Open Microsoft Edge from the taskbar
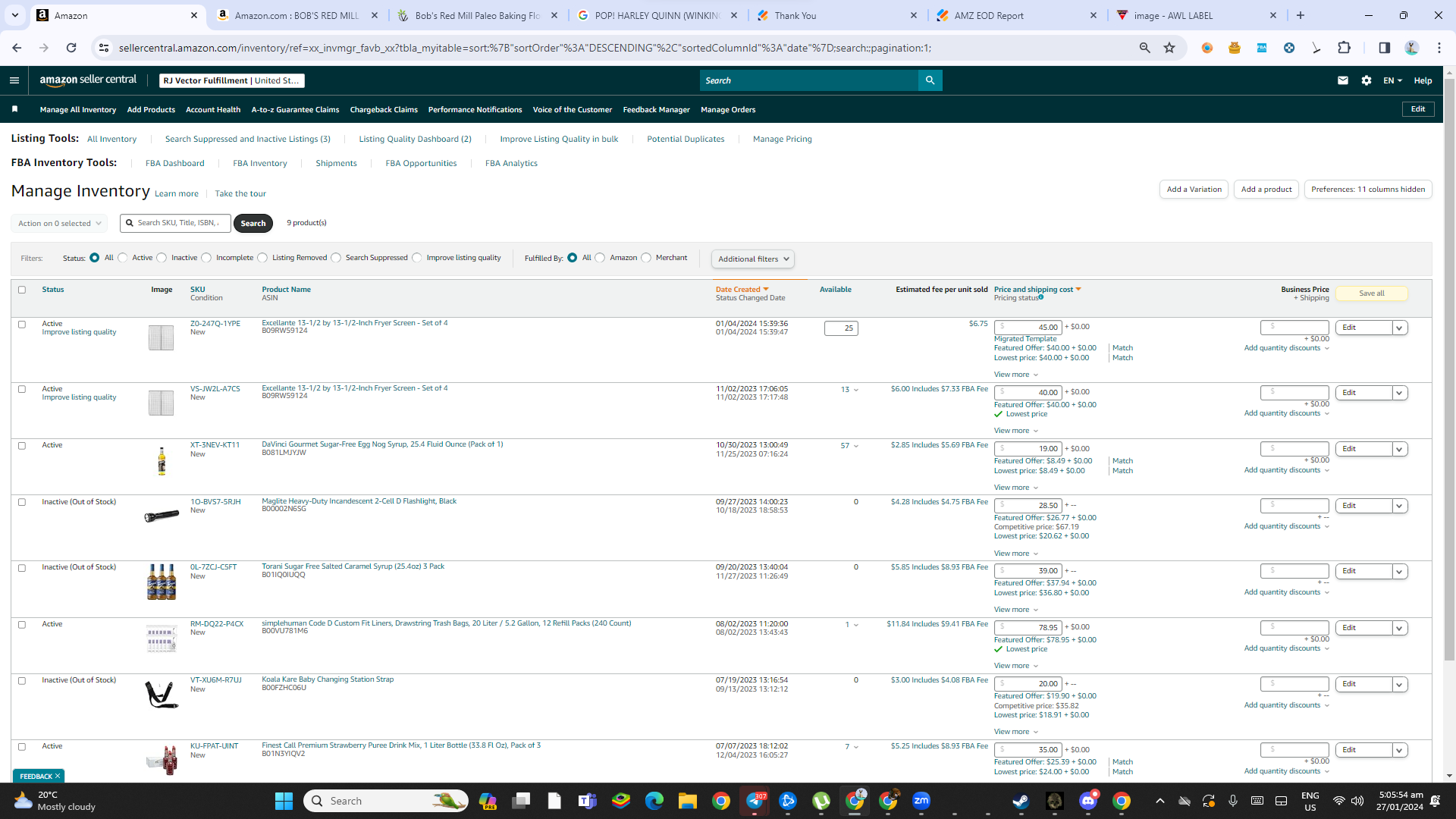 [x=654, y=801]
